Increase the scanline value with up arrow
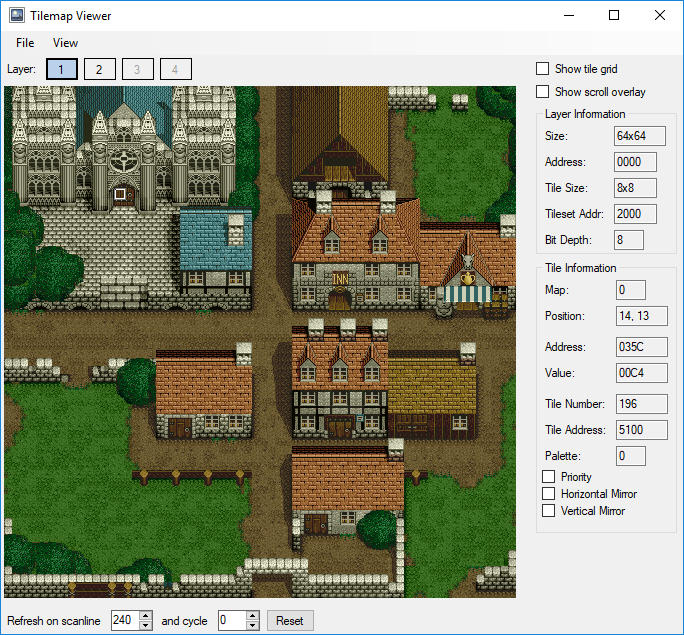This screenshot has height=635, width=684. [x=146, y=616]
